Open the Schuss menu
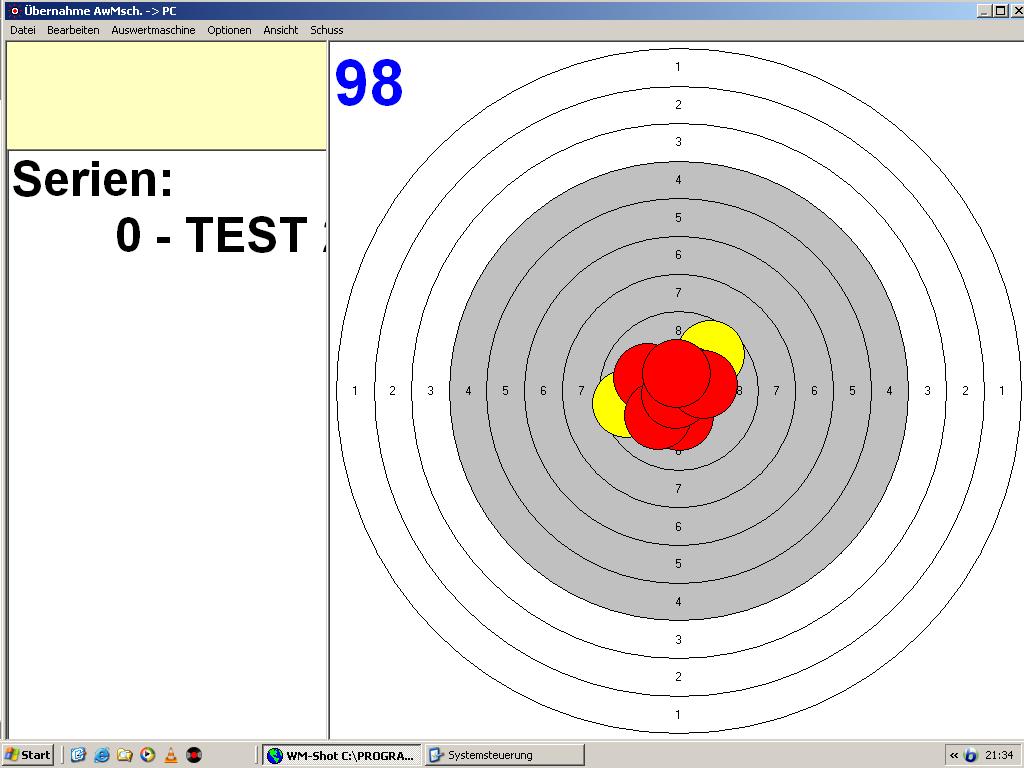This screenshot has height=768, width=1024. tap(326, 30)
